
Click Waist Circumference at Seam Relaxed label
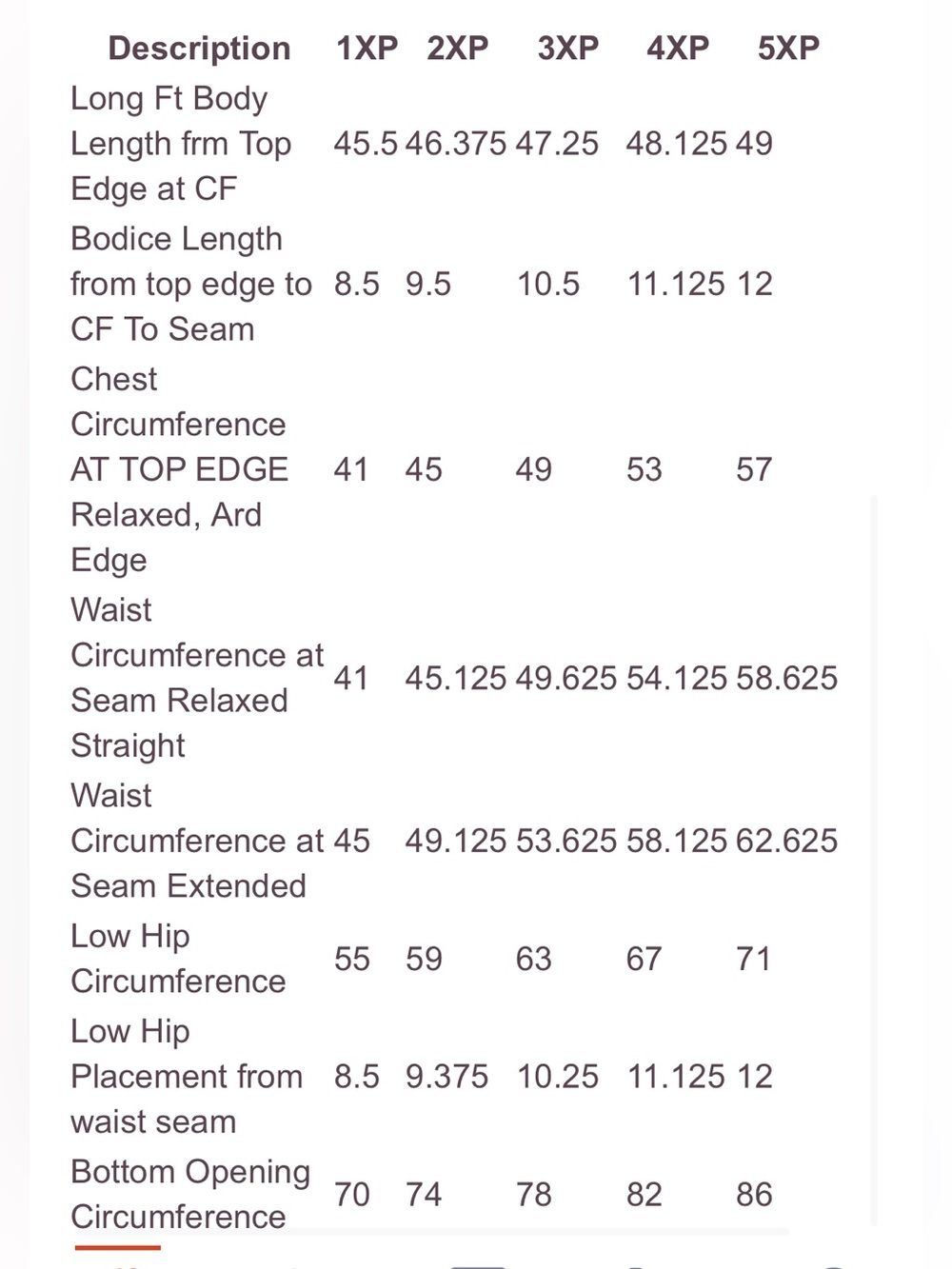197,678
